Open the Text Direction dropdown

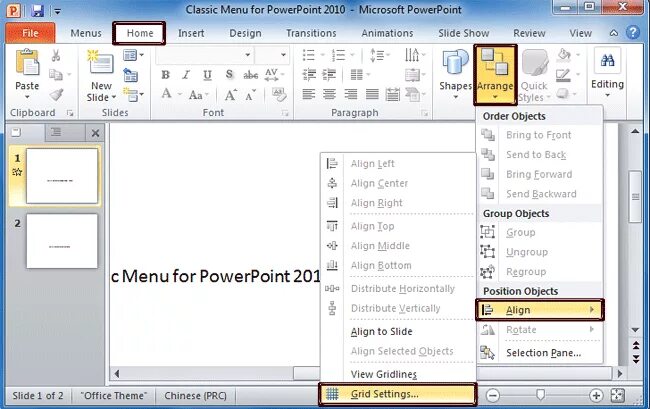415,55
